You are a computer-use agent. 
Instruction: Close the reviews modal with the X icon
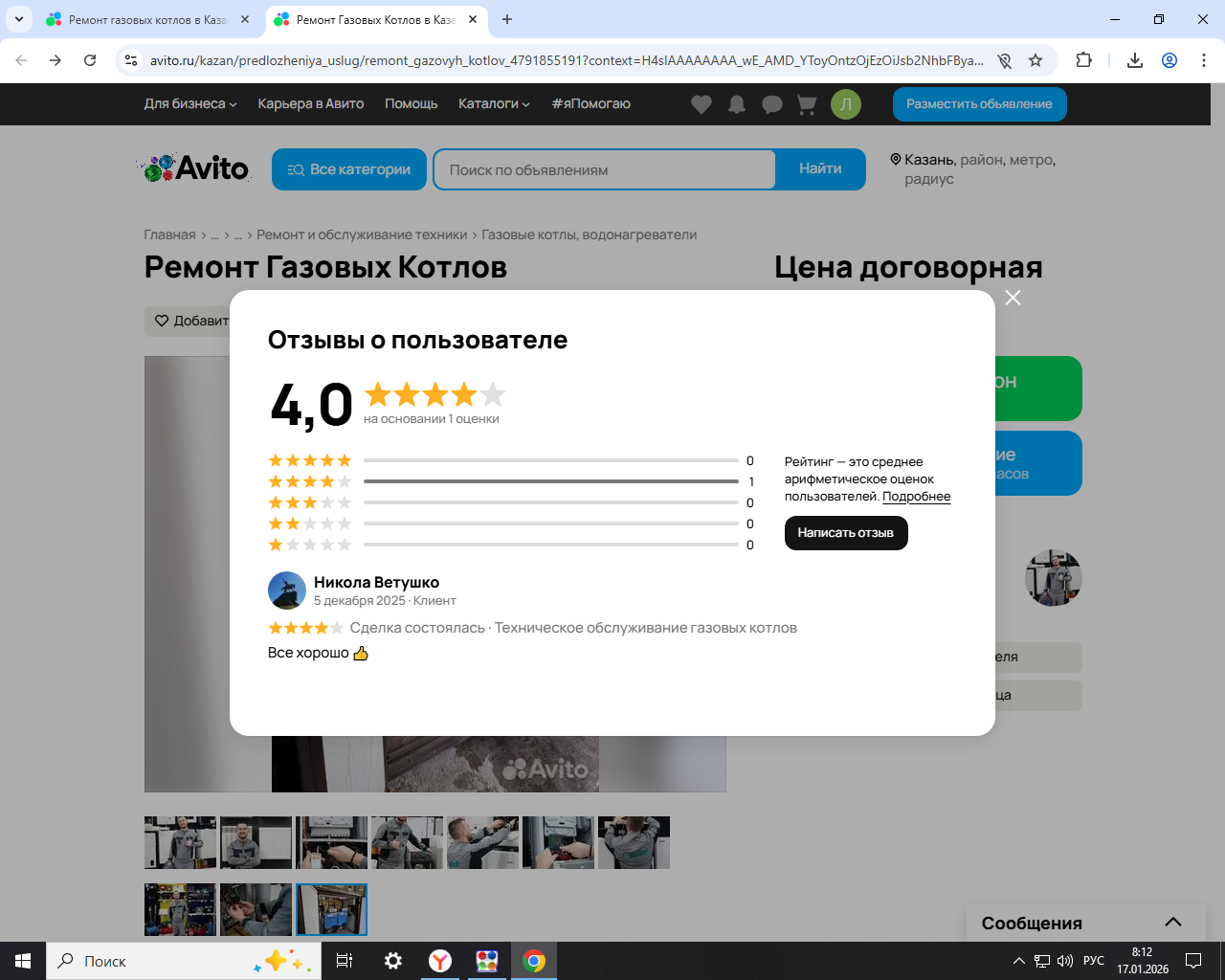click(x=1013, y=298)
